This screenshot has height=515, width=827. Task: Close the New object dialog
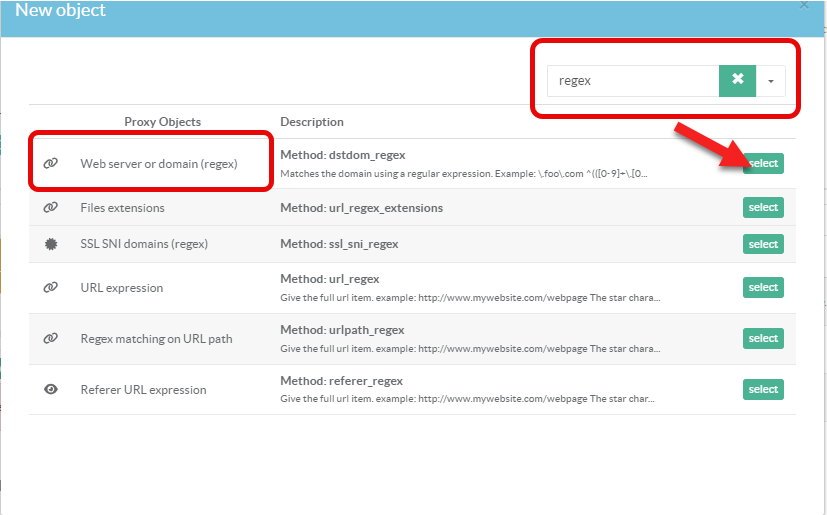point(805,5)
